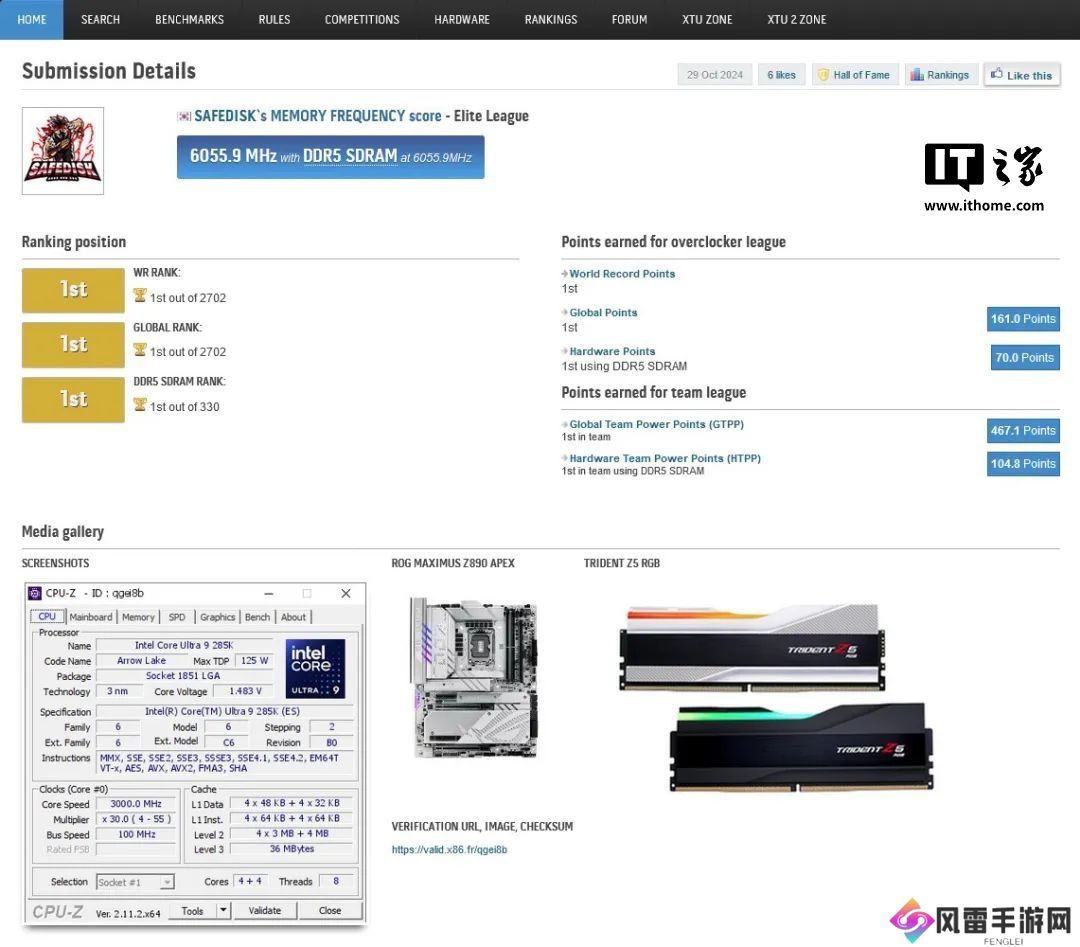Open the Tools dropdown arrow in CPU-Z
Screen dimensions: 1080x947
[223, 910]
